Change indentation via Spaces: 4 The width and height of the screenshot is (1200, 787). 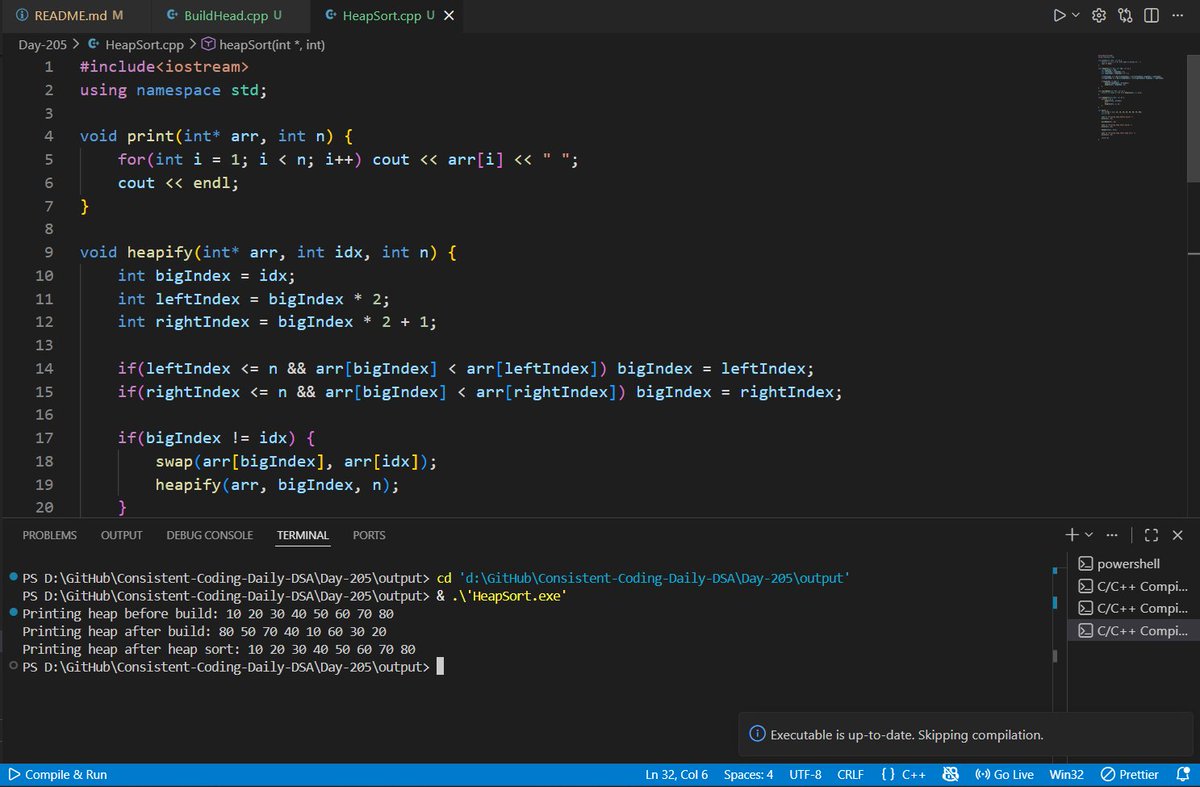(748, 775)
